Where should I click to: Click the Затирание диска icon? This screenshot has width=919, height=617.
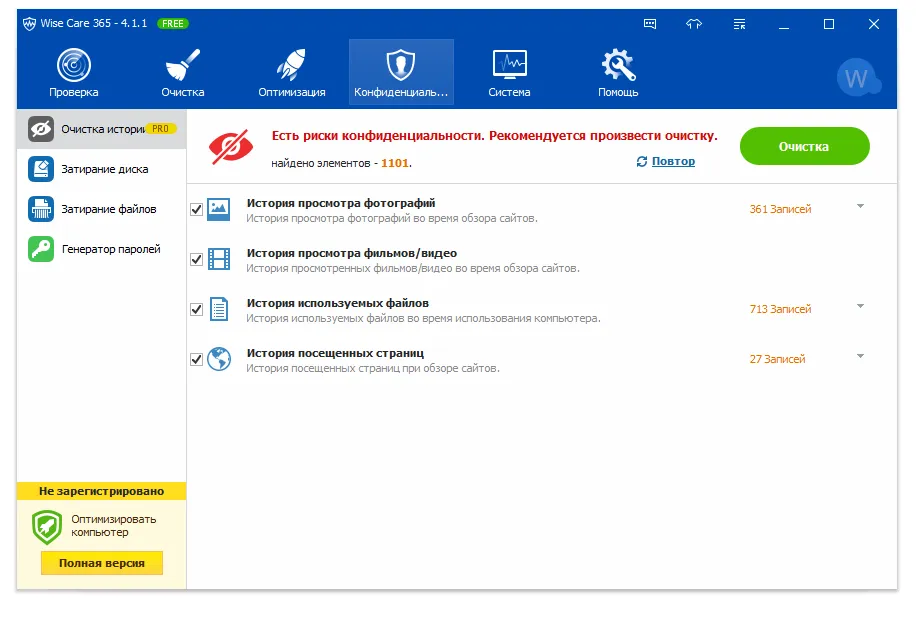(41, 169)
